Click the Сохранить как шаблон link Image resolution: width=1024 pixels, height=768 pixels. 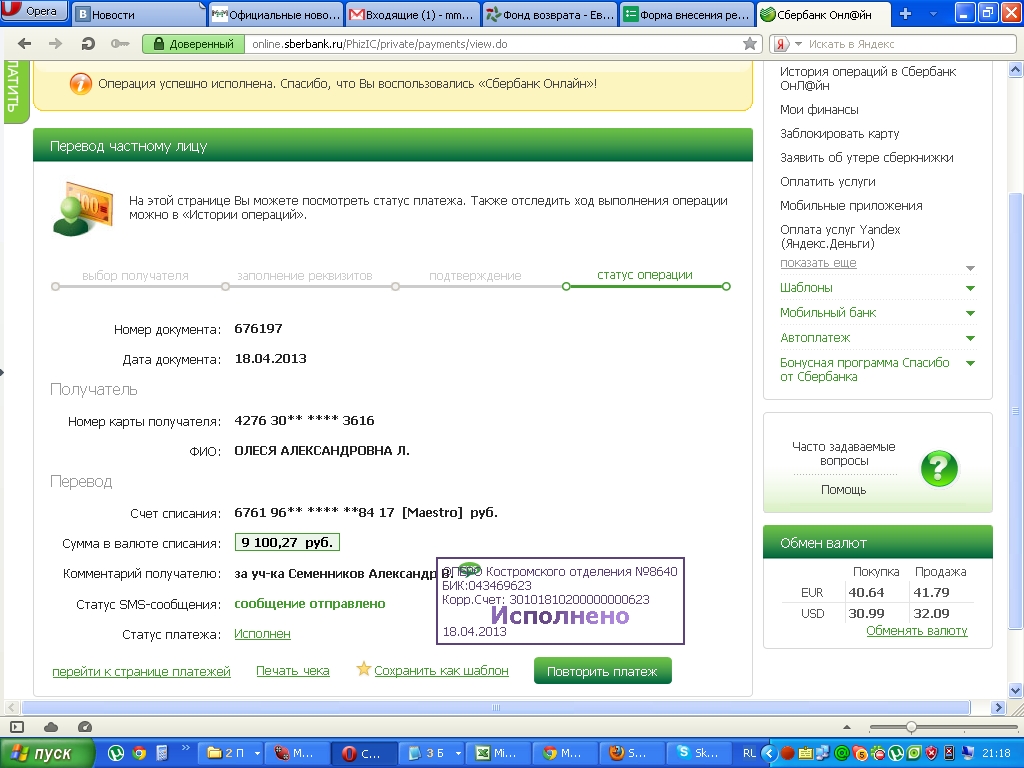[x=441, y=671]
